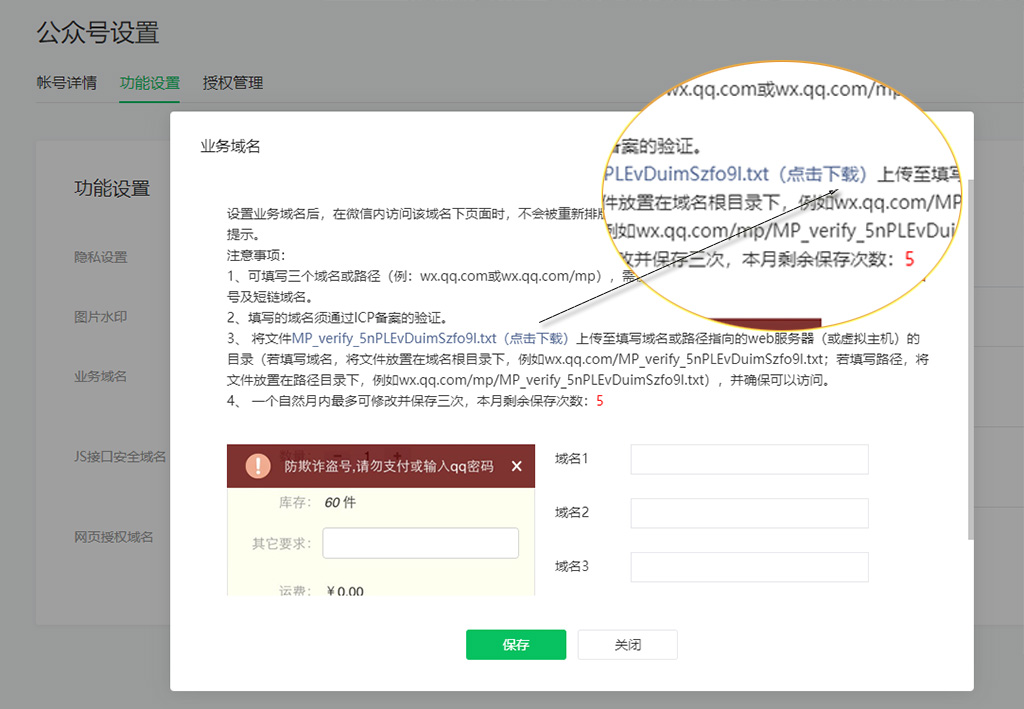Image resolution: width=1024 pixels, height=709 pixels.
Task: Click the 库存 60 件 stock value
Action: coord(340,502)
